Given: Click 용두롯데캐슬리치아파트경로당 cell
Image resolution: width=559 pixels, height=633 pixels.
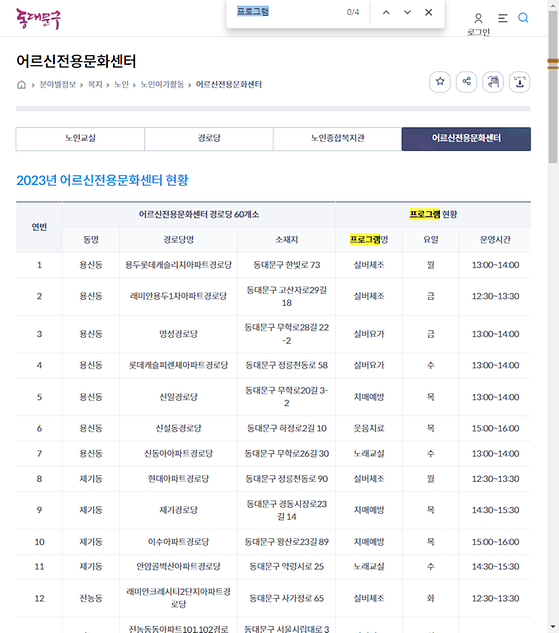Looking at the screenshot, I should pos(178,265).
